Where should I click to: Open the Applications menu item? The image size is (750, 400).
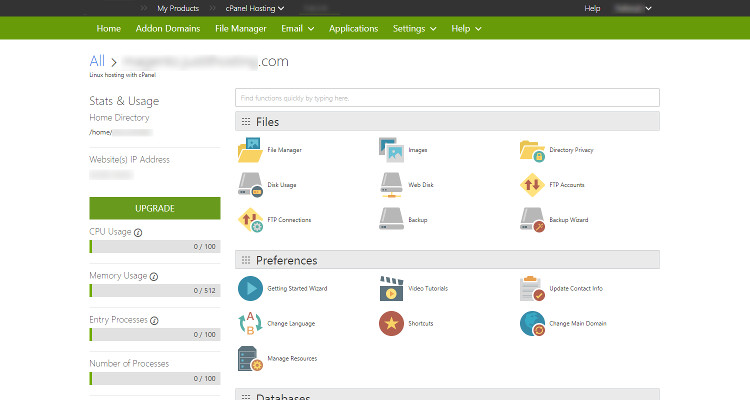click(353, 29)
